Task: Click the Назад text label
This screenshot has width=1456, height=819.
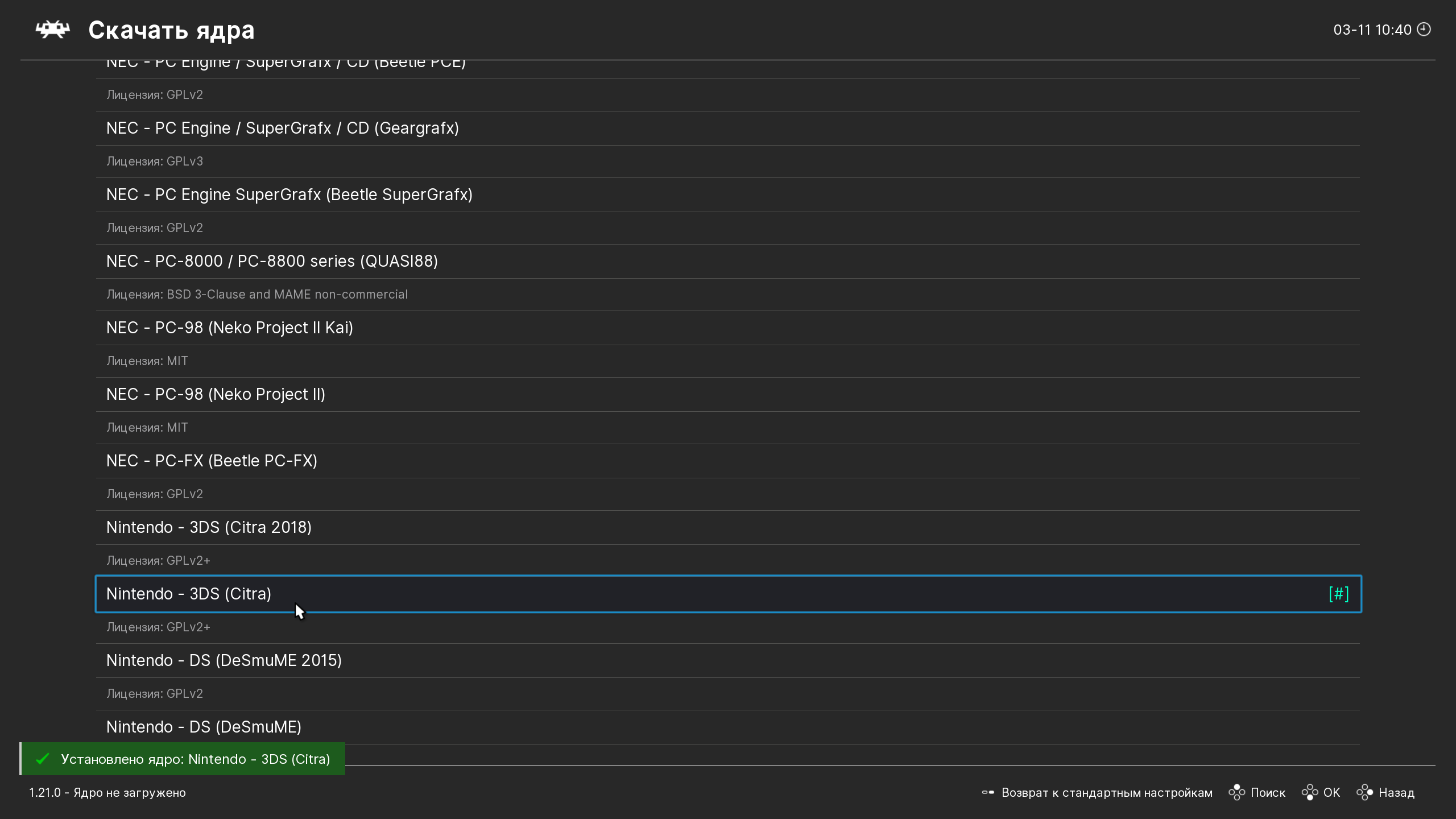Action: 1396,792
